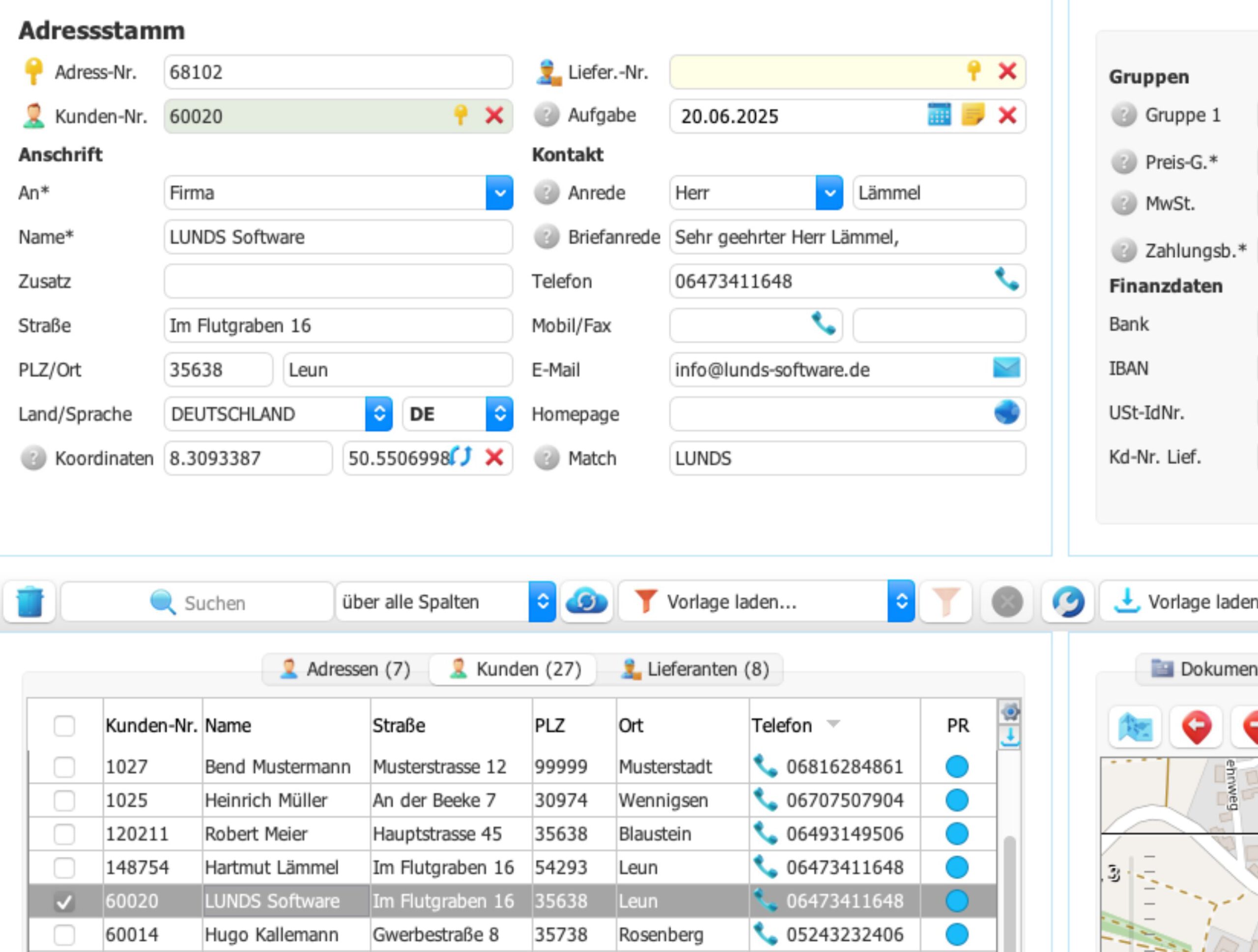Refresh coordinates with blue arrows icon
This screenshot has width=1258, height=952.
[460, 456]
